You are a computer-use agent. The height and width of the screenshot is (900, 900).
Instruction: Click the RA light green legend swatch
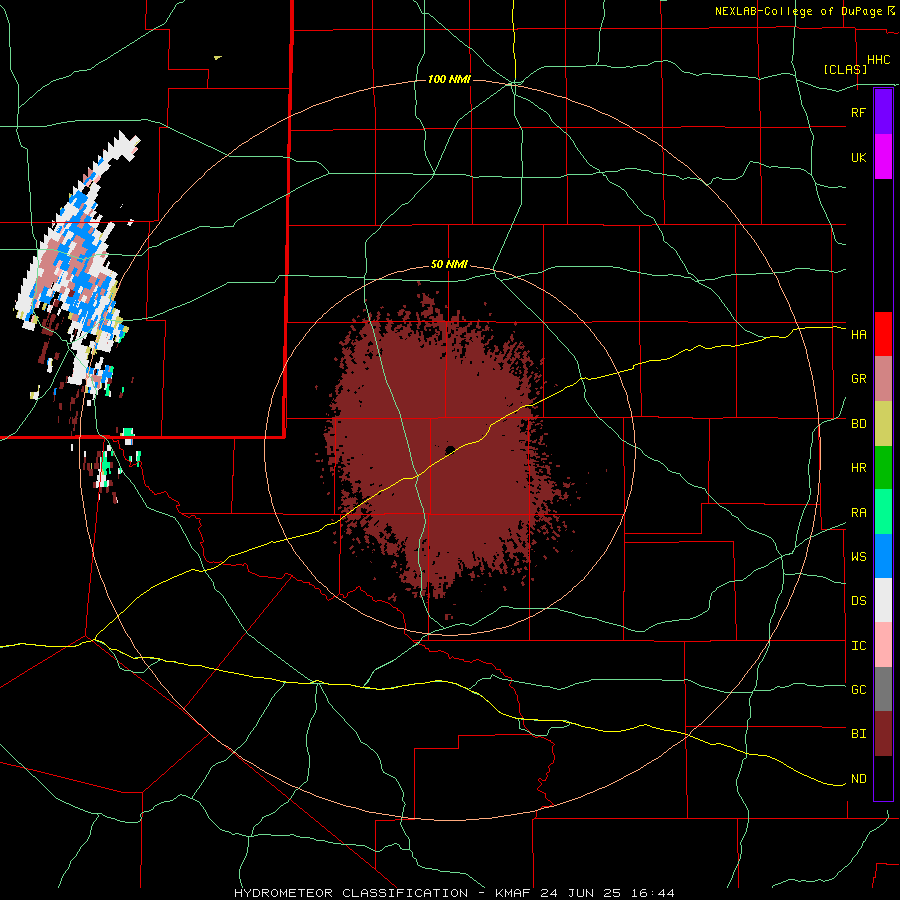point(883,512)
